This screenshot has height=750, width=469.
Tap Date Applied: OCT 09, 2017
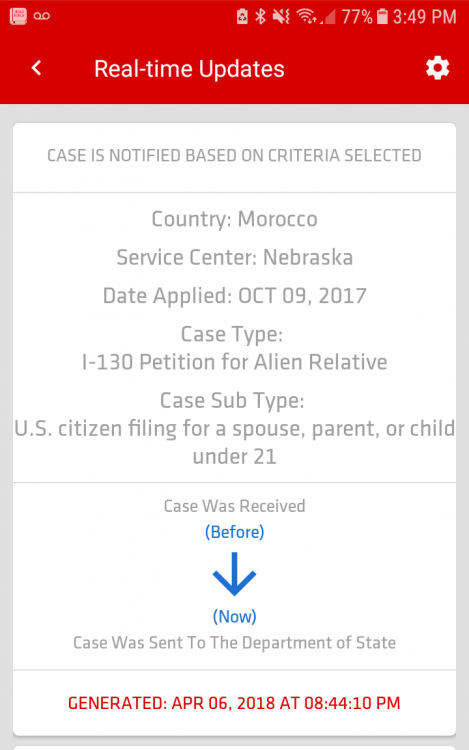tap(234, 296)
